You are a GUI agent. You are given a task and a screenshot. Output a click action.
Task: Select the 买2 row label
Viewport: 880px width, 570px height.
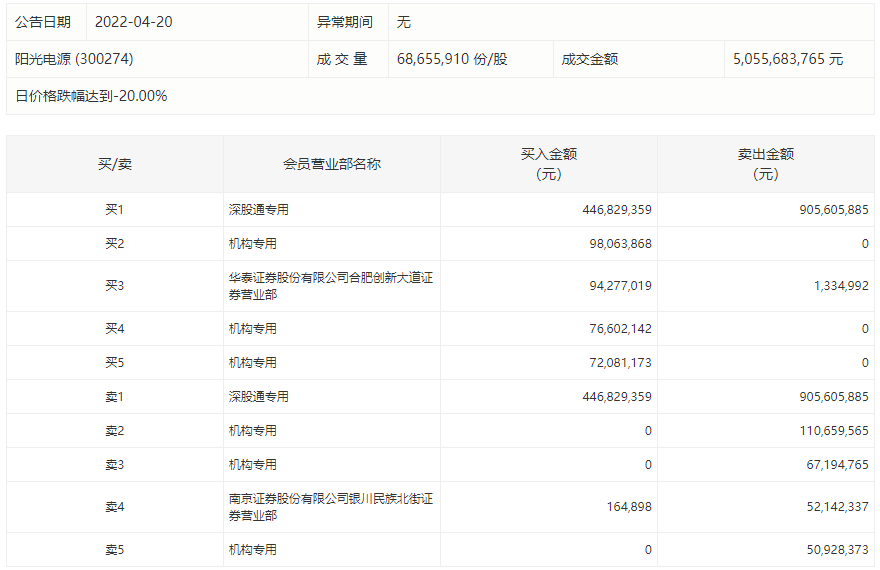coord(114,243)
